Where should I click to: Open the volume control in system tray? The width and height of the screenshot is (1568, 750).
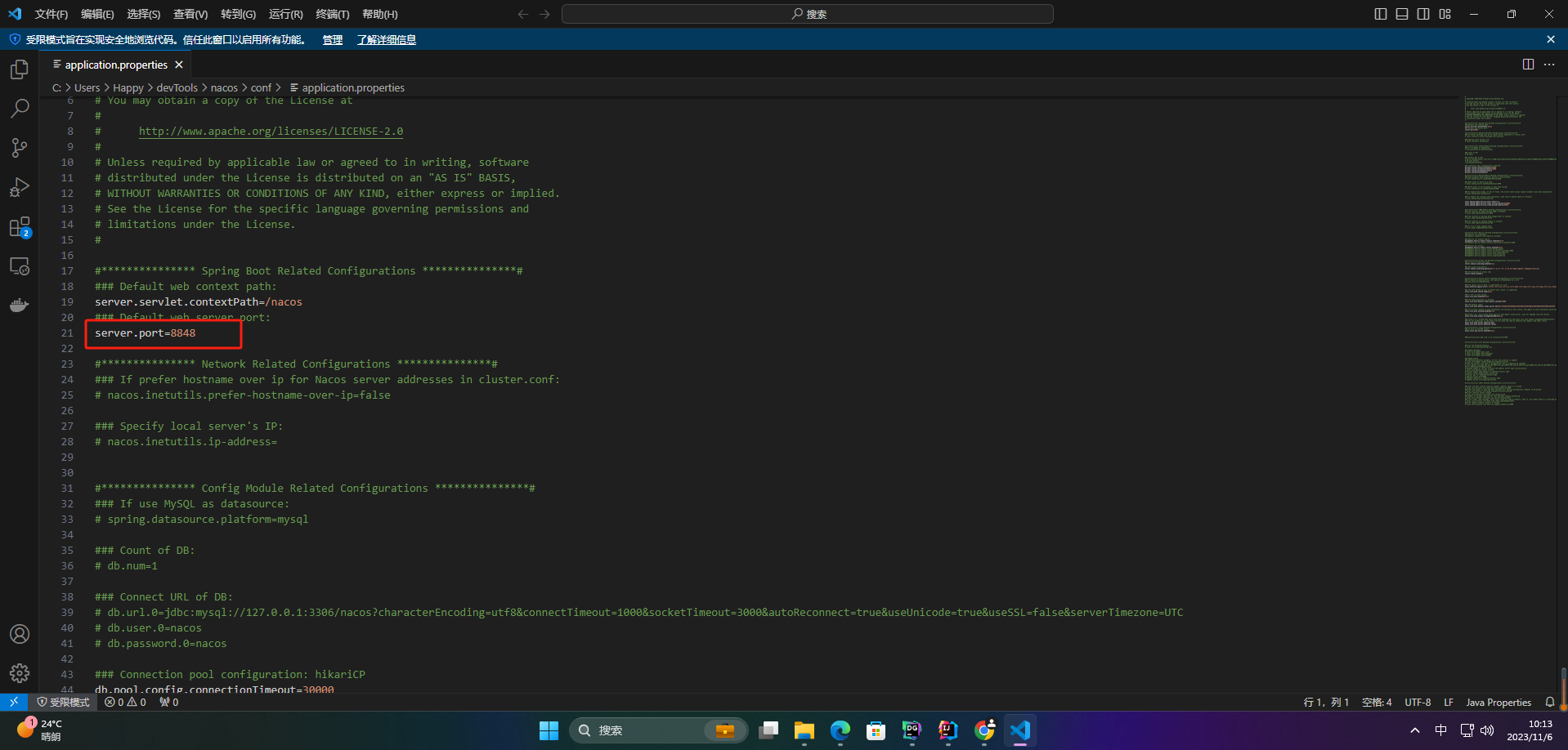1487,730
